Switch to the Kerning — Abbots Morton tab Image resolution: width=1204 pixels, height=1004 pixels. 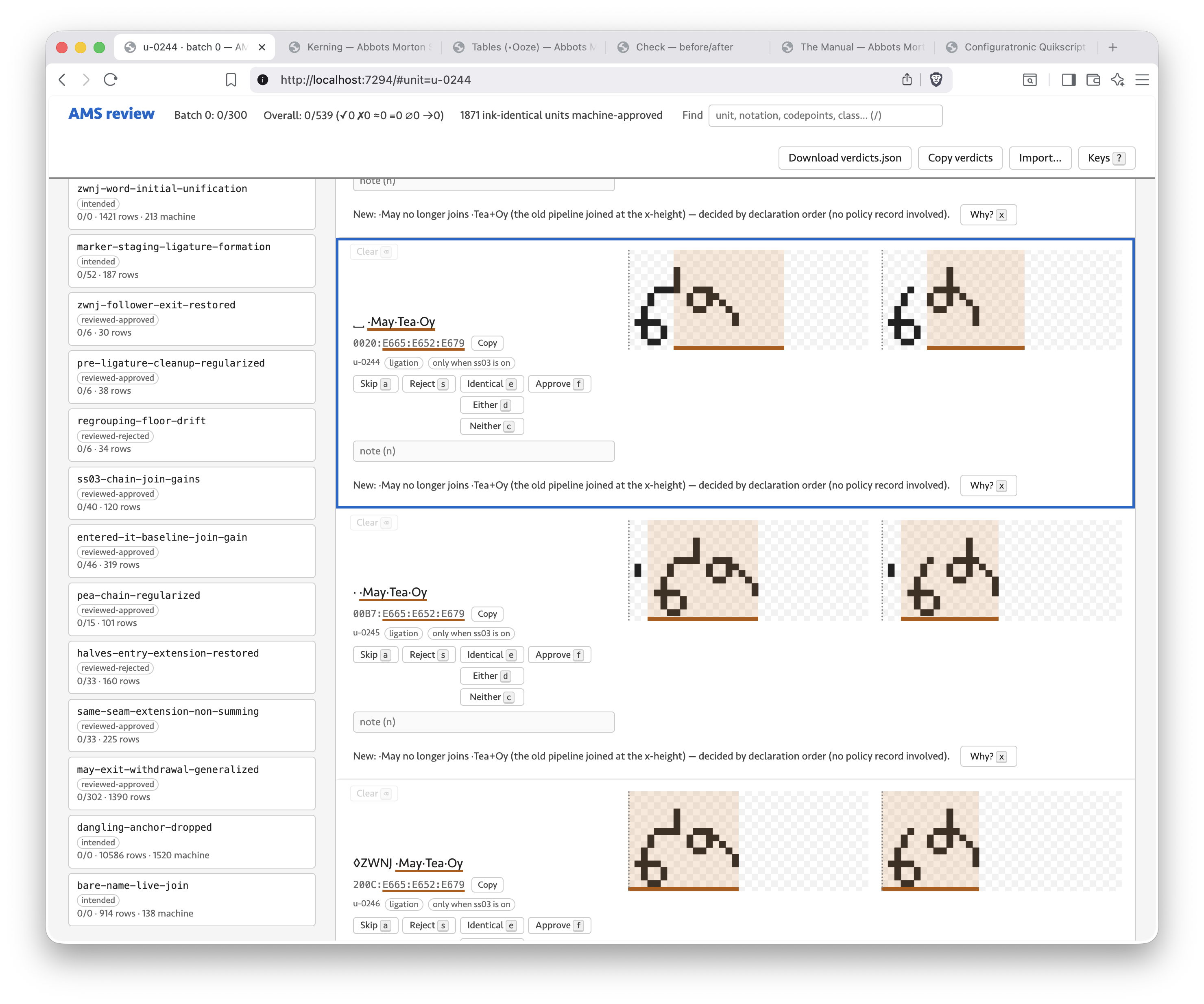click(361, 47)
